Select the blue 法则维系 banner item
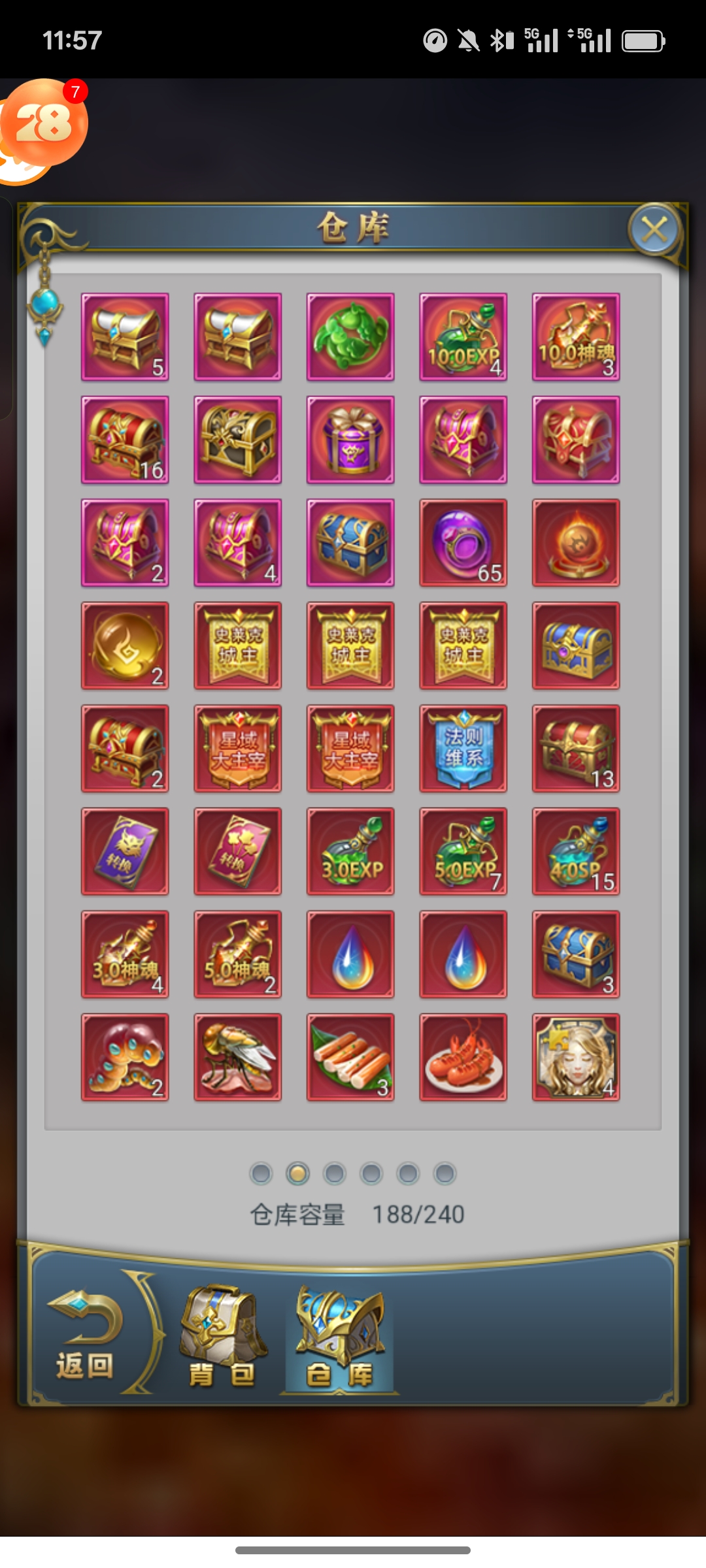Viewport: 706px width, 1568px height. (x=463, y=748)
